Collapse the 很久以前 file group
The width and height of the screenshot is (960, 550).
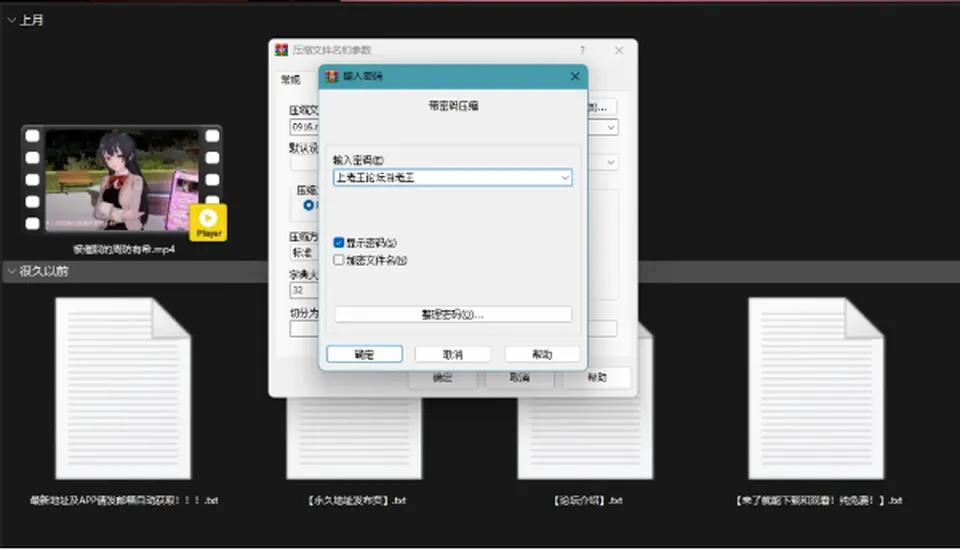(x=11, y=271)
